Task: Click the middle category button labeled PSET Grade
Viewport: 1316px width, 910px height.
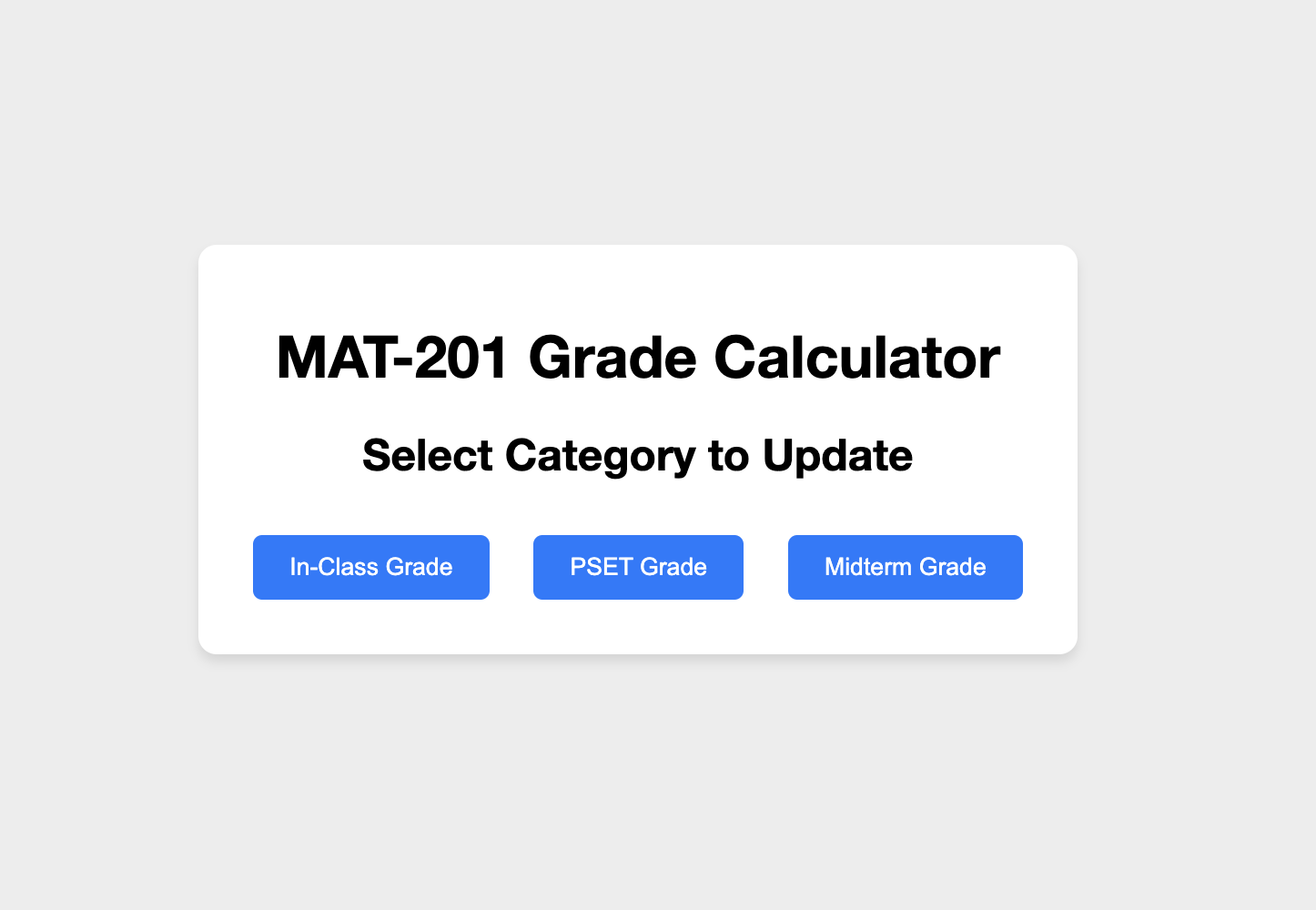Action: pyautogui.click(x=638, y=567)
